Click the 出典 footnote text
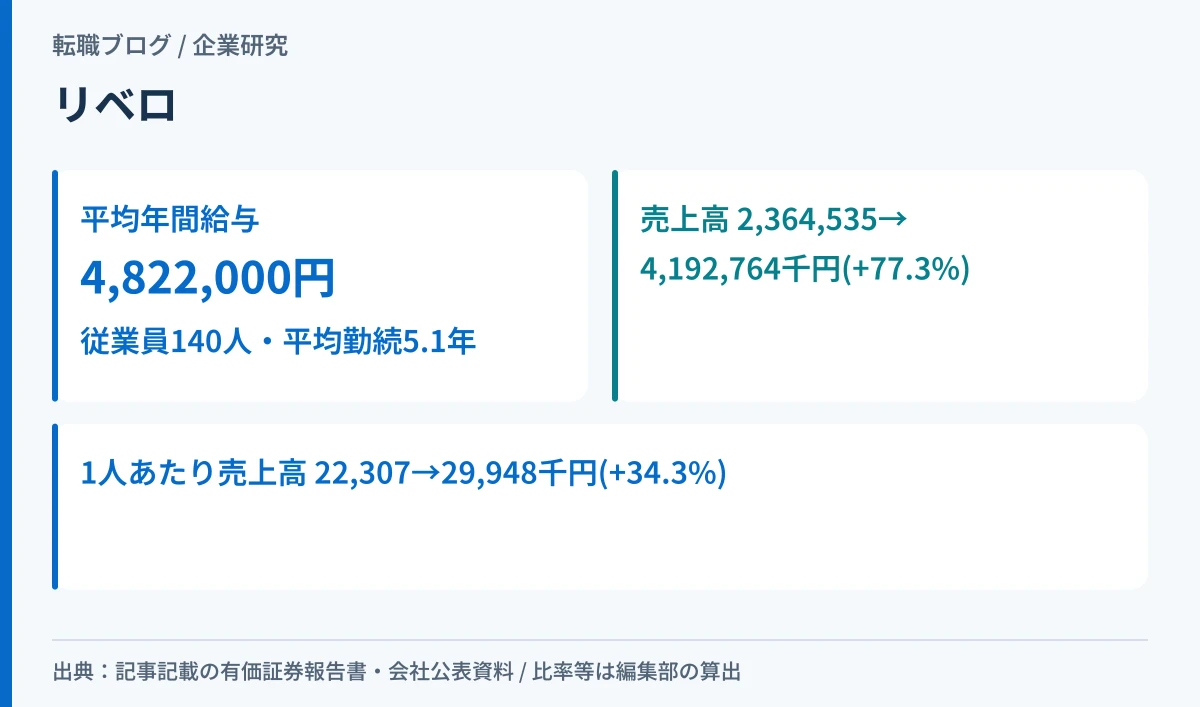 (x=397, y=672)
